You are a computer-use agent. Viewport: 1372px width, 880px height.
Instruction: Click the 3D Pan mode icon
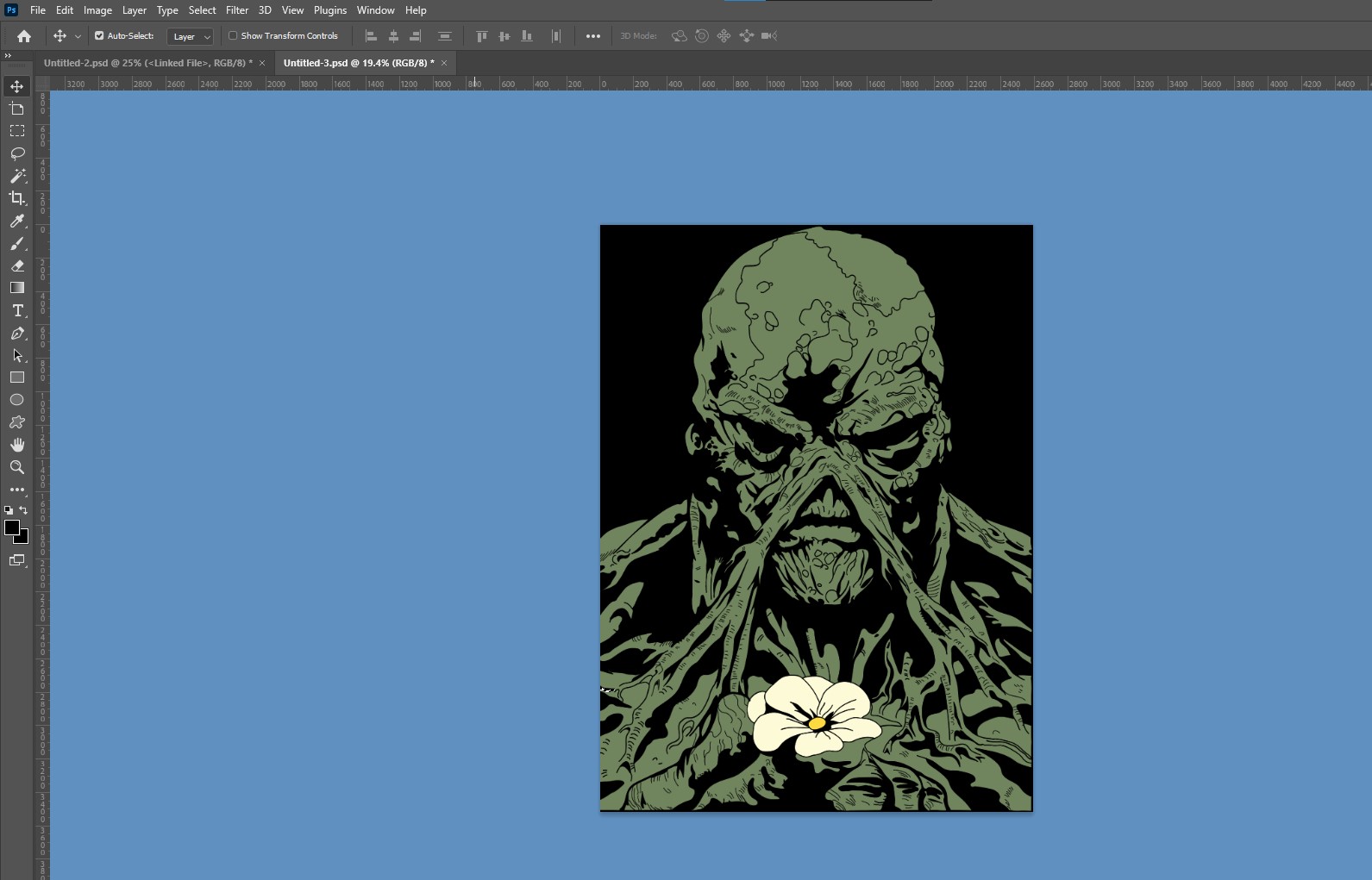point(724,36)
